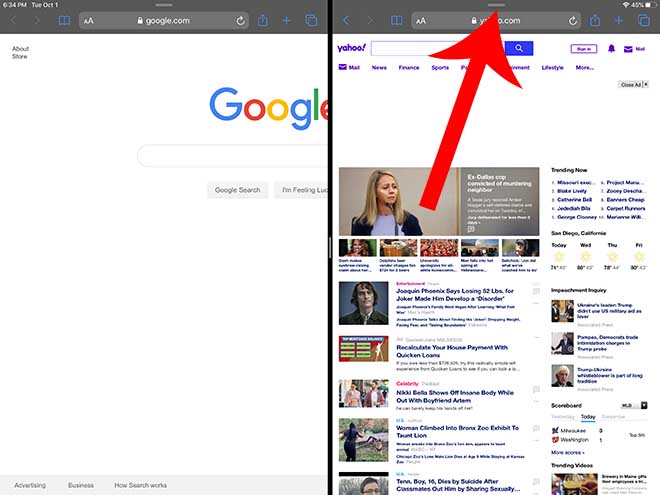The image size is (660, 495).
Task: Open Yahoo notifications bell
Action: (611, 48)
